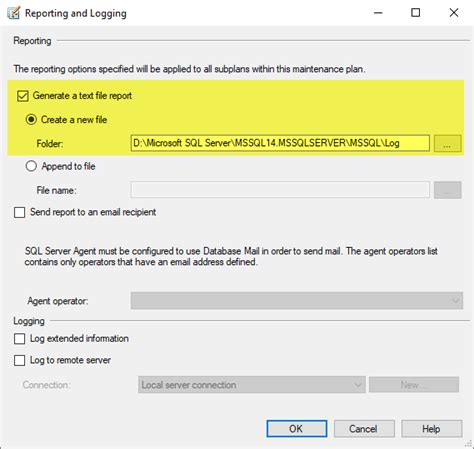Click the File name input field
The width and height of the screenshot is (474, 449).
[x=280, y=190]
